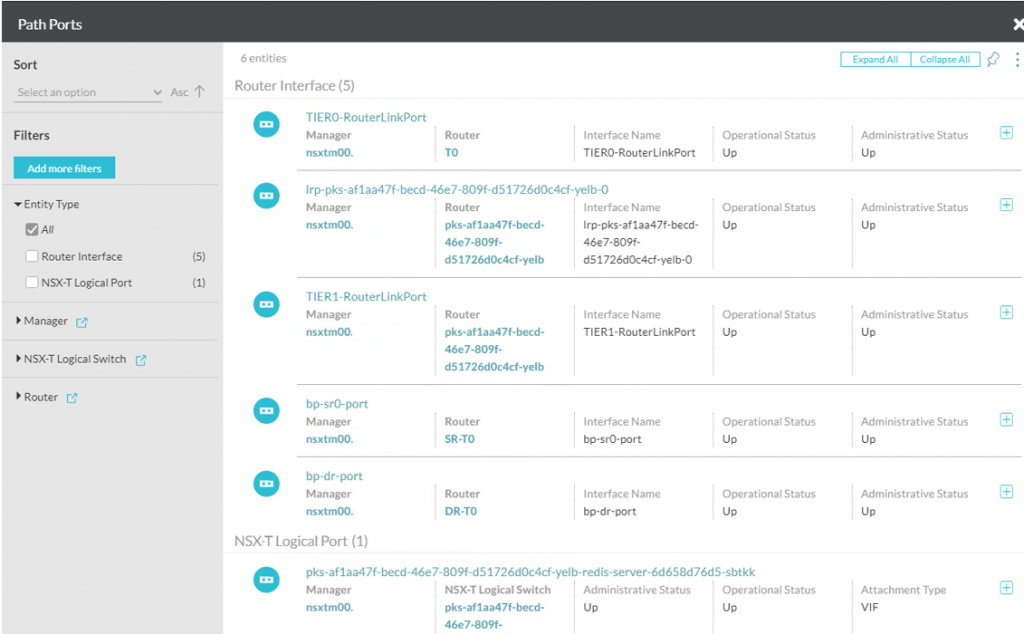This screenshot has height=634, width=1024.
Task: Click the round entity icon beside TIER1-RouterLinkPort
Action: coord(266,303)
